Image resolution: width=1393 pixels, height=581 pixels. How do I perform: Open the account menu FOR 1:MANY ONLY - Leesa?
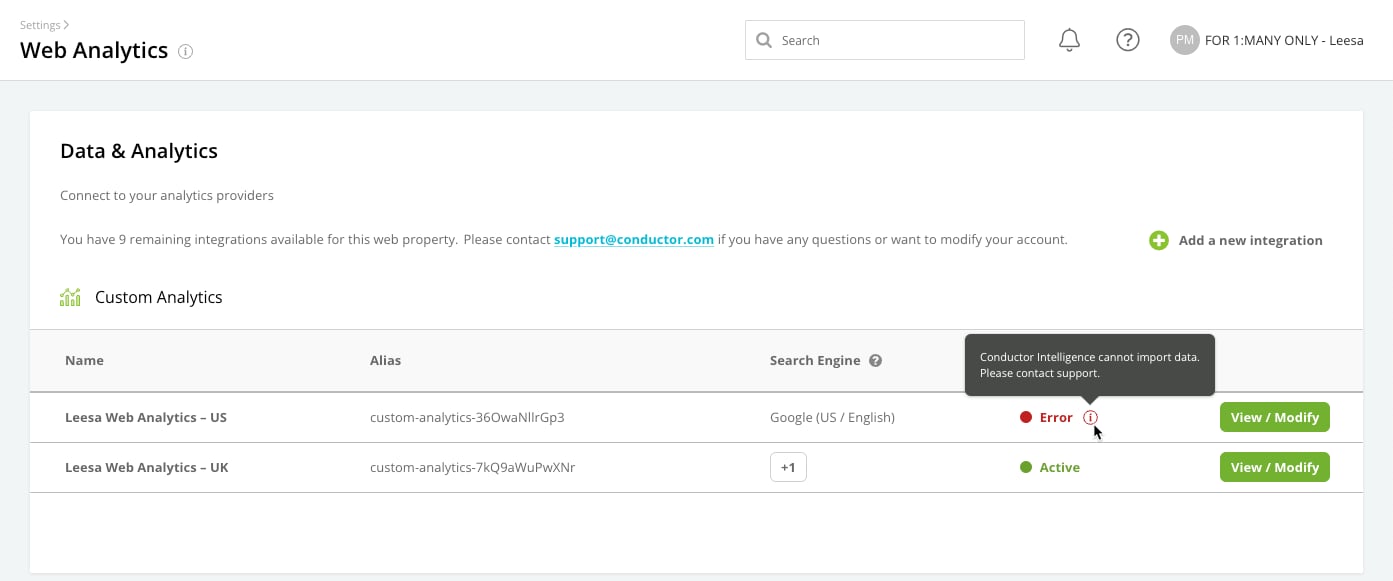coord(1284,41)
